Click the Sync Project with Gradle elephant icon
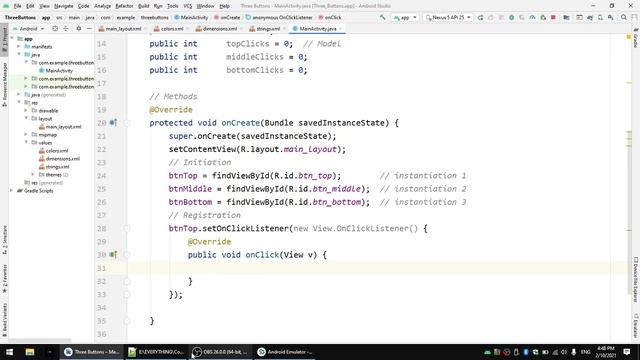This screenshot has width=640, height=360. pos(590,18)
